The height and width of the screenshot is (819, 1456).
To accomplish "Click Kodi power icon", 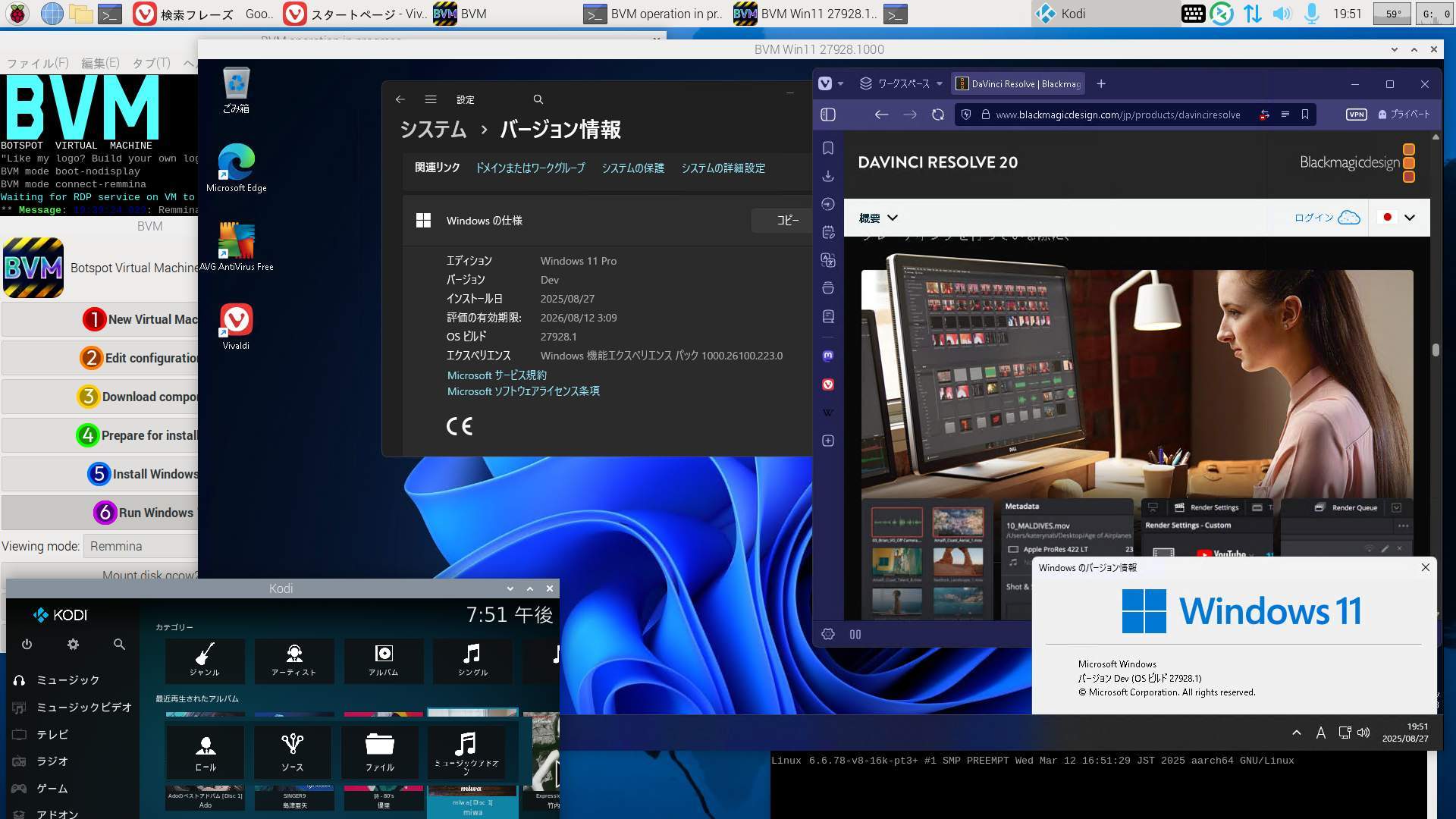I will [x=27, y=644].
